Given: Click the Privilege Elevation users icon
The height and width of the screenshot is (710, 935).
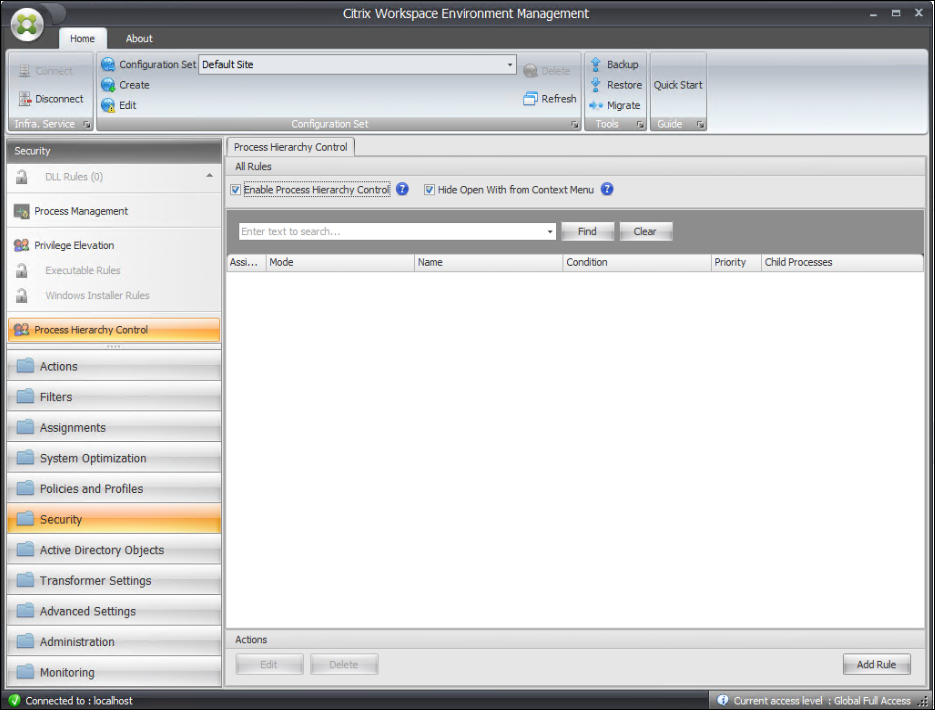Looking at the screenshot, I should (21, 245).
